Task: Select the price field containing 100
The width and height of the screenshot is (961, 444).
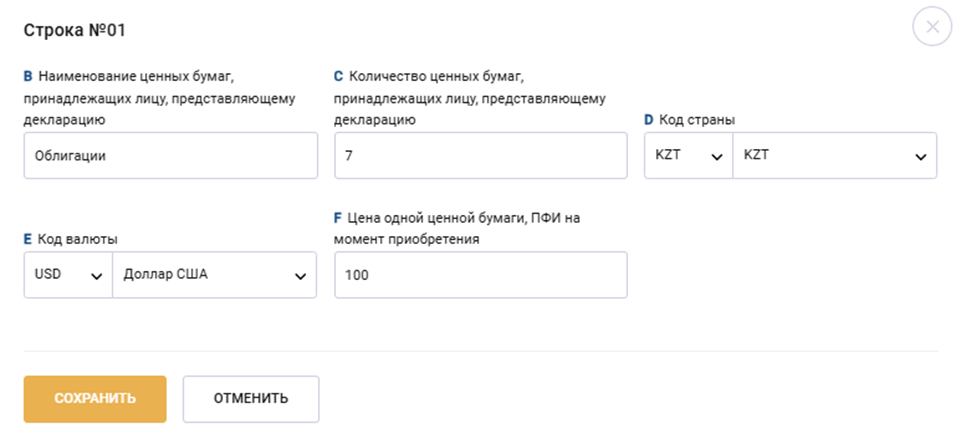Action: click(x=481, y=275)
